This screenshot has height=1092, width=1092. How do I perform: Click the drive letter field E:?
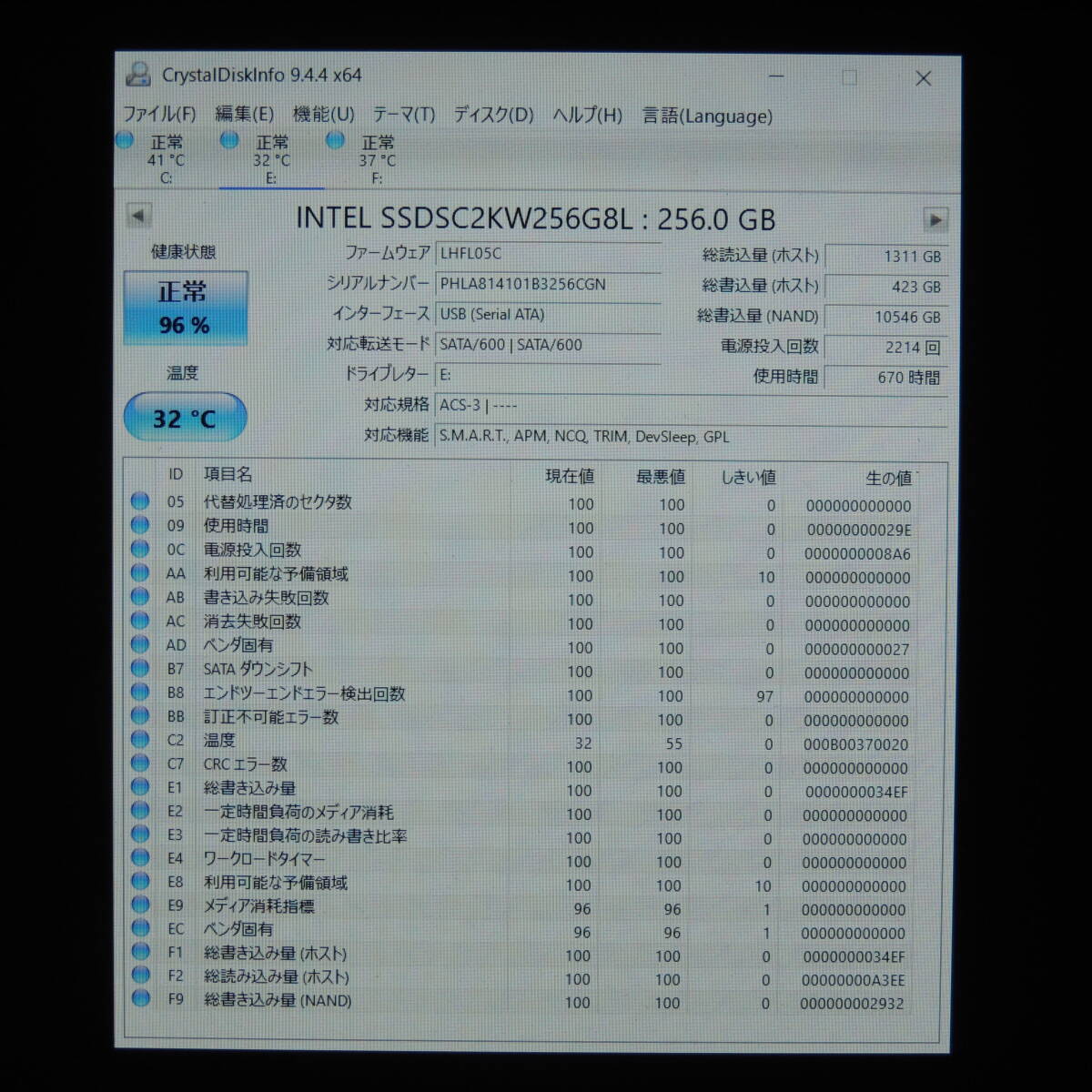point(549,375)
